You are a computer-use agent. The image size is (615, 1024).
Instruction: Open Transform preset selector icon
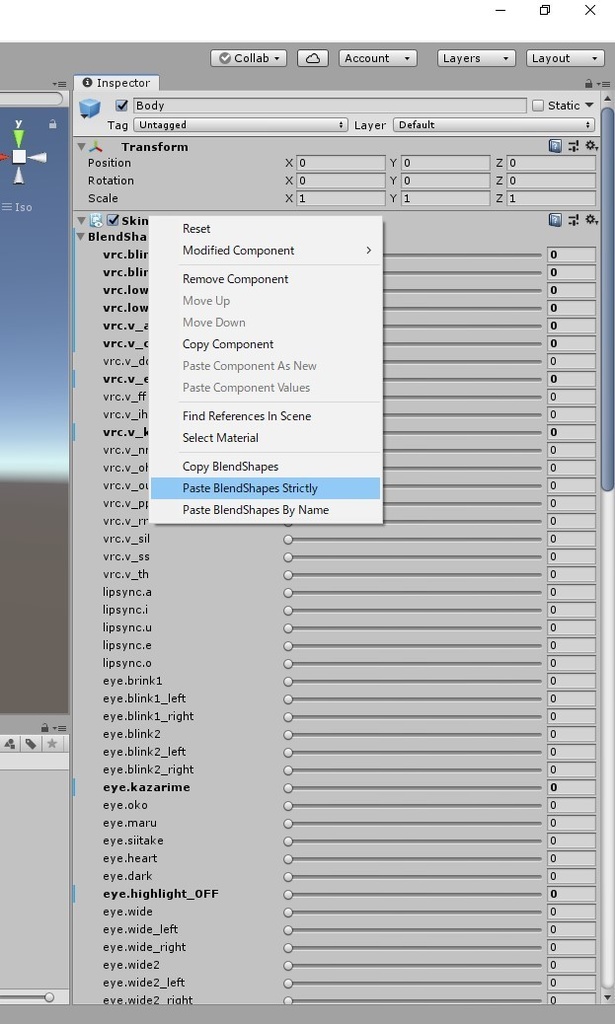click(573, 146)
